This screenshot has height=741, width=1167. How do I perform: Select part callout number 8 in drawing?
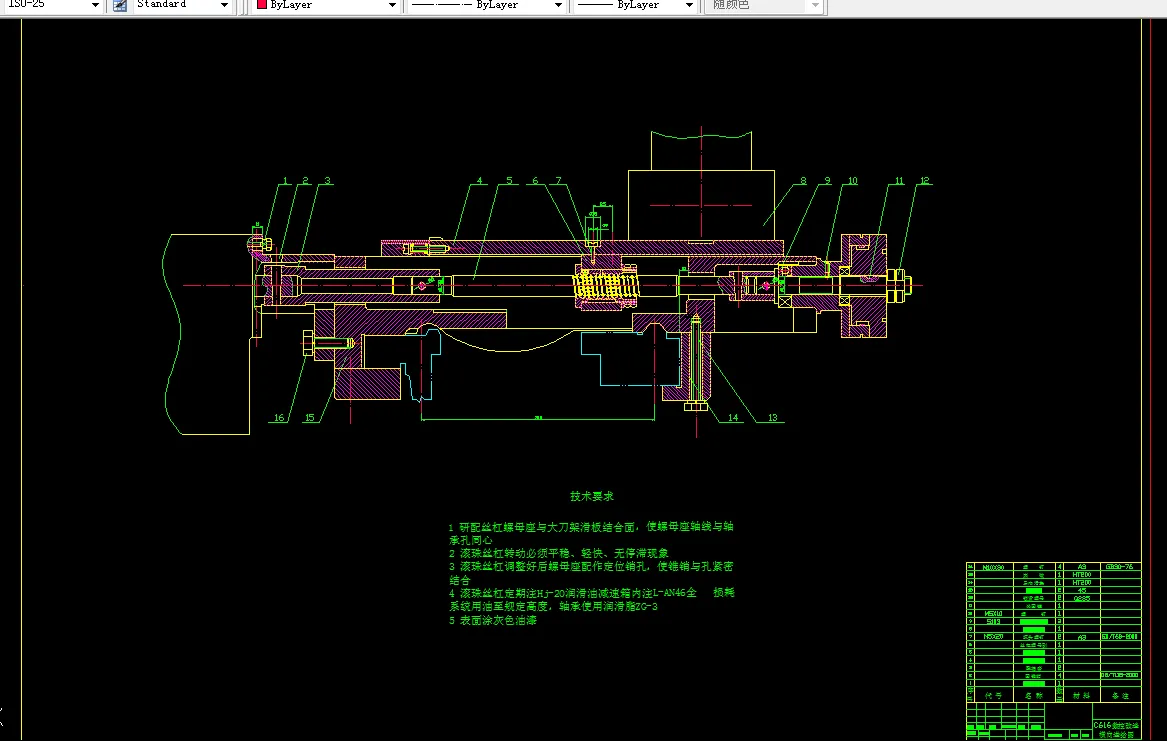click(x=803, y=181)
